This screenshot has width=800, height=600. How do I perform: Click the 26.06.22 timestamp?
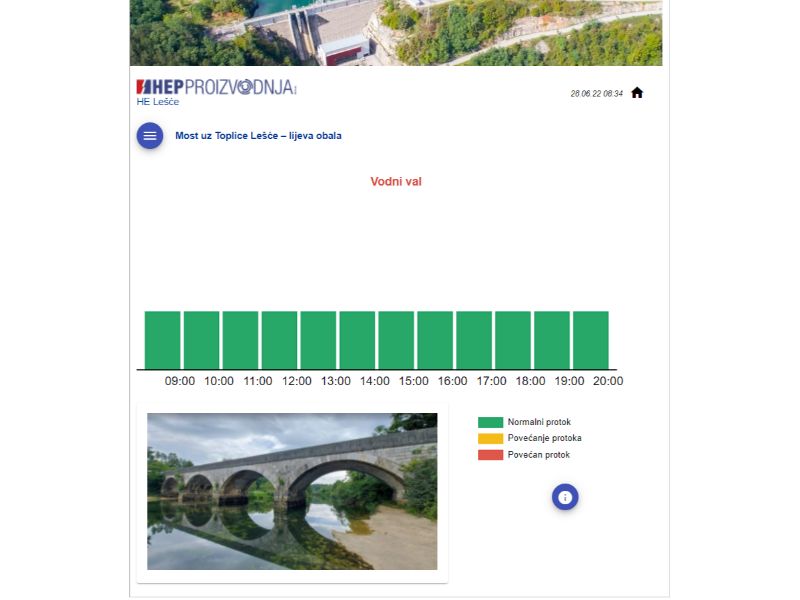[596, 93]
